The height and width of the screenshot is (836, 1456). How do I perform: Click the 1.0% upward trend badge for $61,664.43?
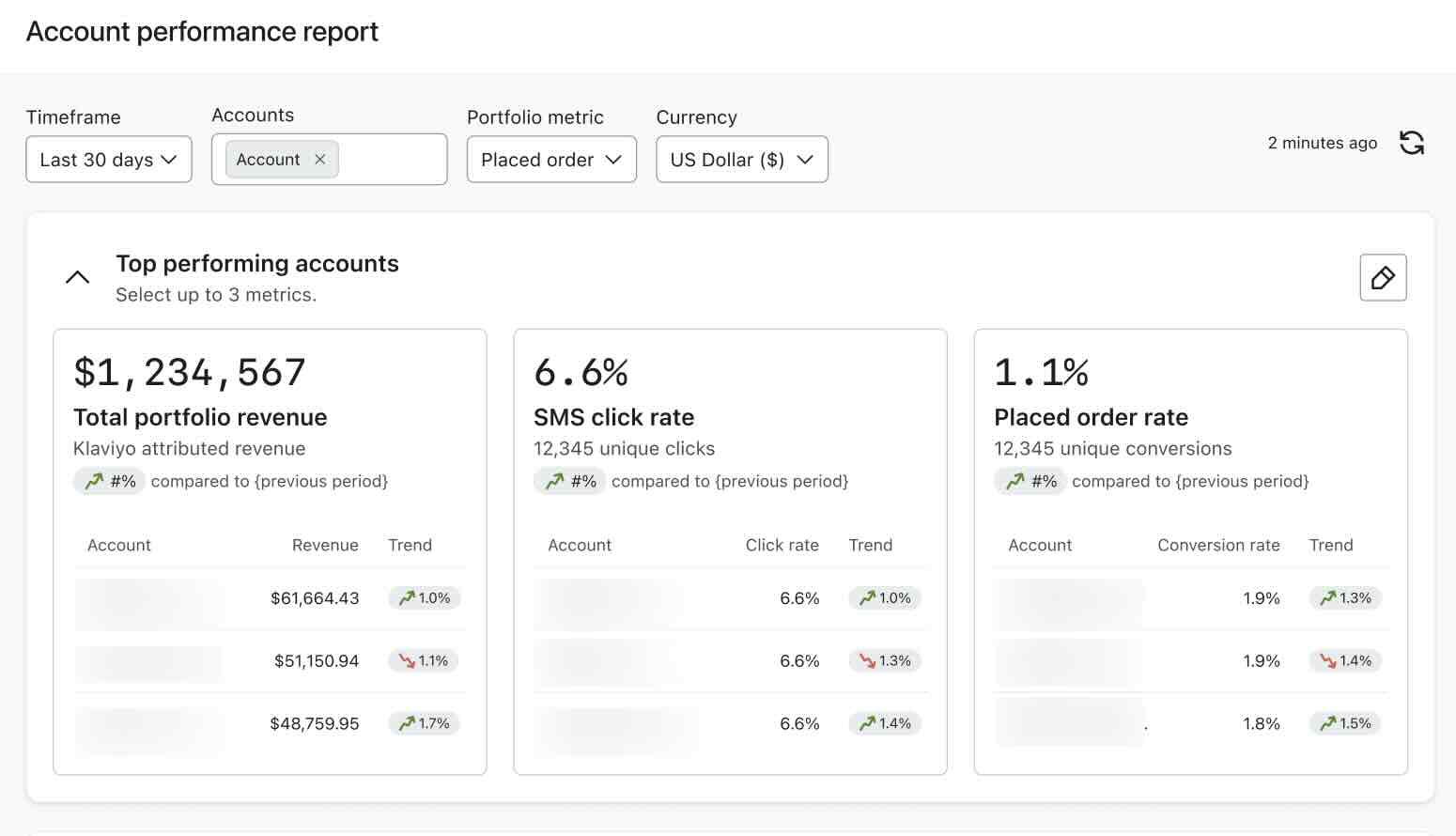[x=425, y=598]
